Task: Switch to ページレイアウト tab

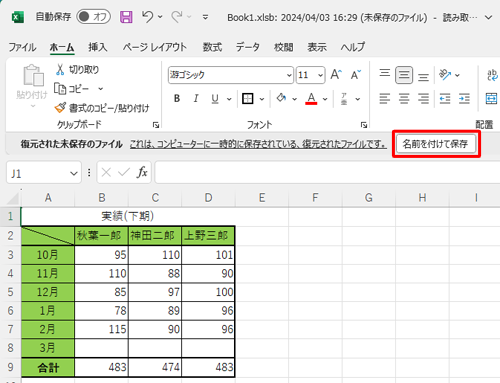Action: tap(154, 47)
